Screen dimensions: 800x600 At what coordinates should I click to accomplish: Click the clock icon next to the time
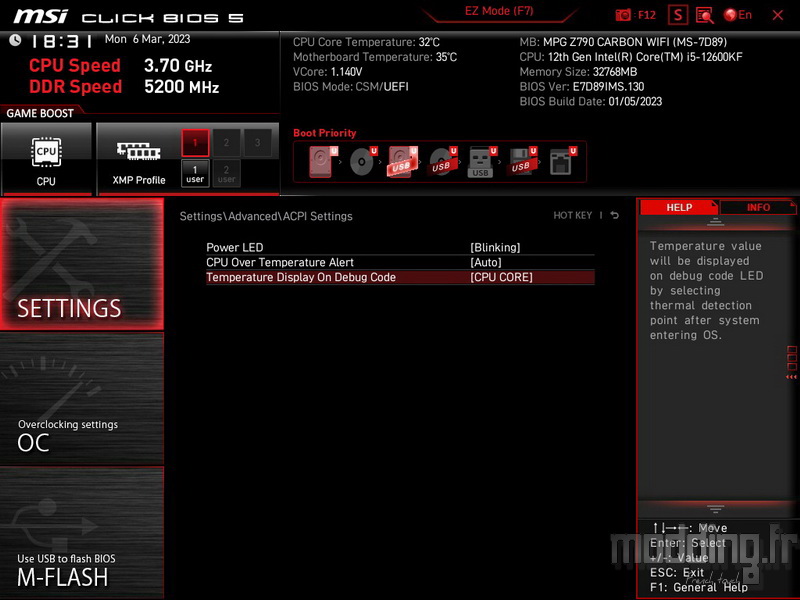(x=15, y=40)
